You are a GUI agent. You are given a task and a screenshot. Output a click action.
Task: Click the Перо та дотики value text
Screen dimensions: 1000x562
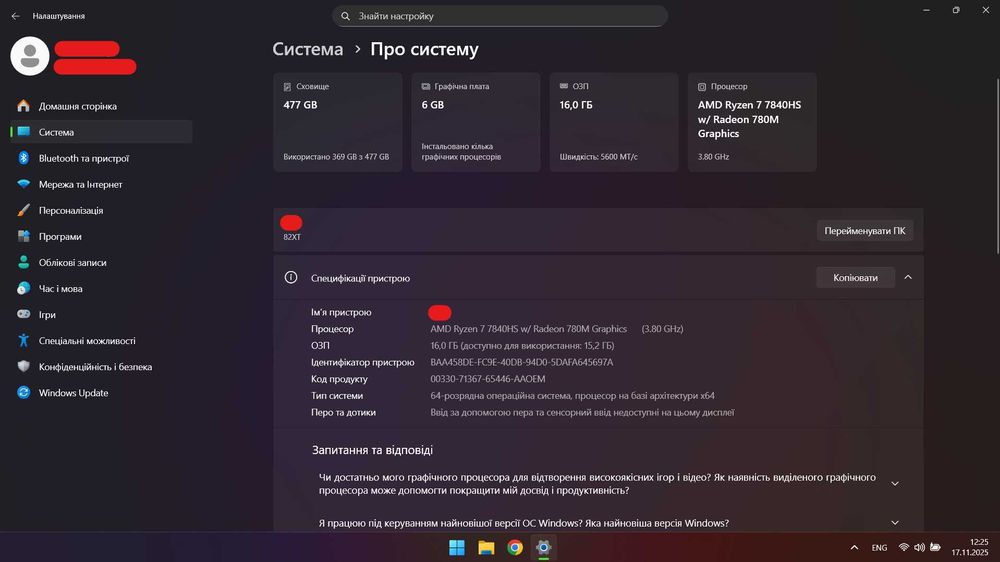point(582,412)
